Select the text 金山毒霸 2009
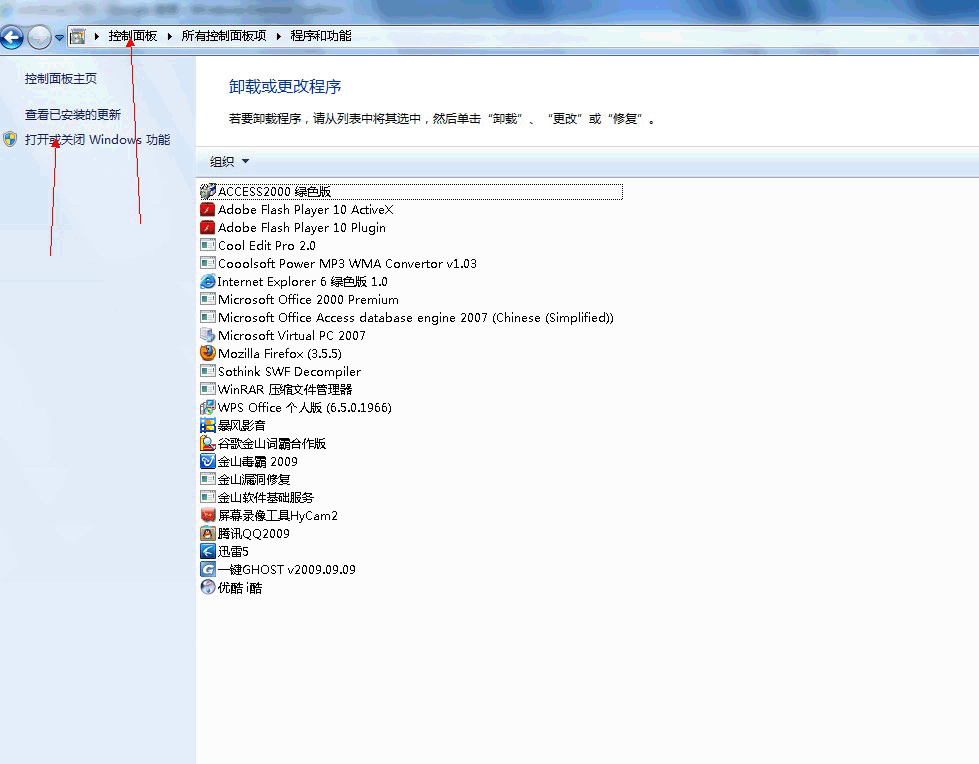The width and height of the screenshot is (979, 764). pos(257,462)
